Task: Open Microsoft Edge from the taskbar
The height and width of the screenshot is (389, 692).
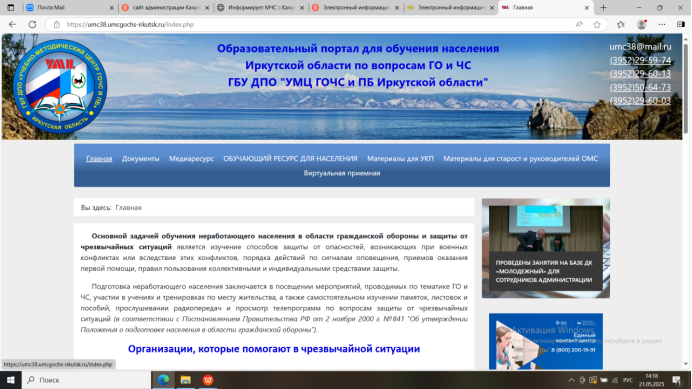Action: point(163,380)
